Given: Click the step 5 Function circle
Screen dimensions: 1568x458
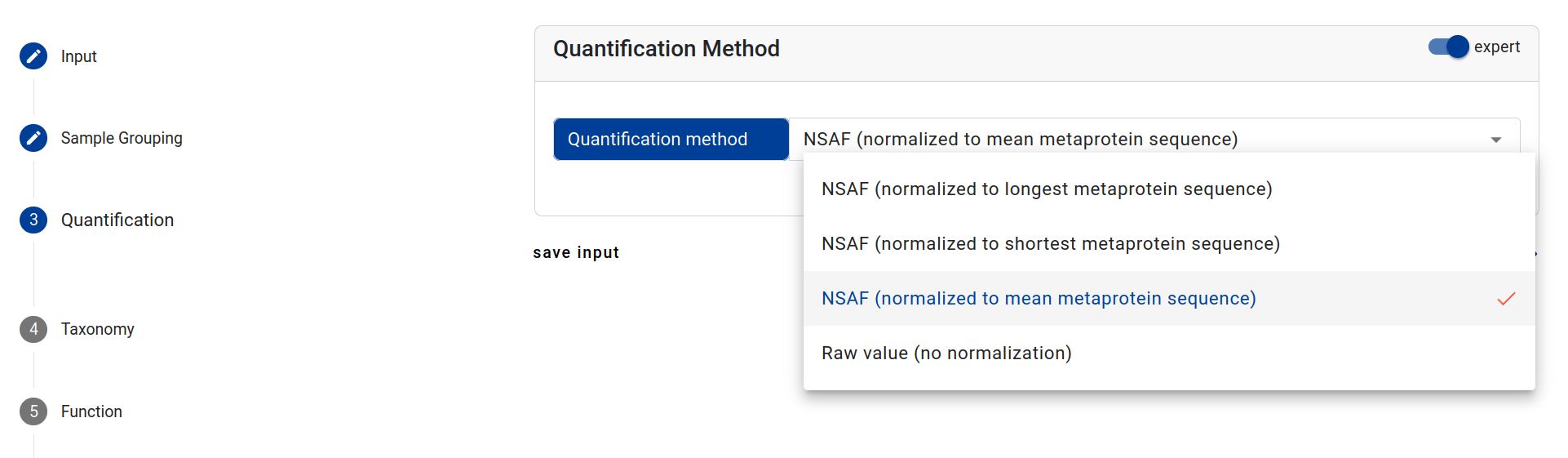Looking at the screenshot, I should 33,411.
